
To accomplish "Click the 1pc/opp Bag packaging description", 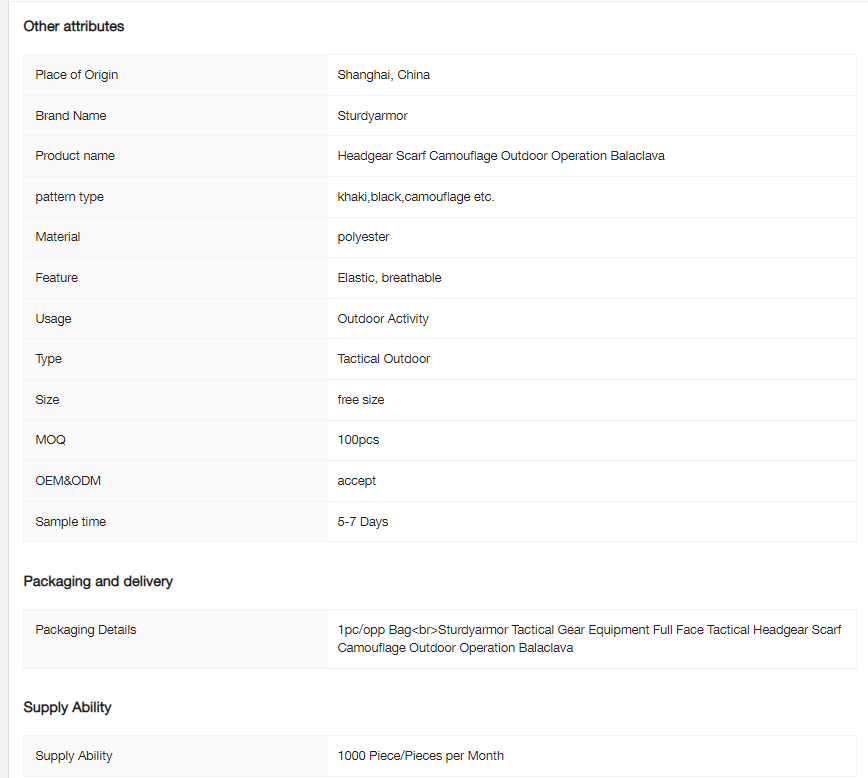I will (x=589, y=639).
